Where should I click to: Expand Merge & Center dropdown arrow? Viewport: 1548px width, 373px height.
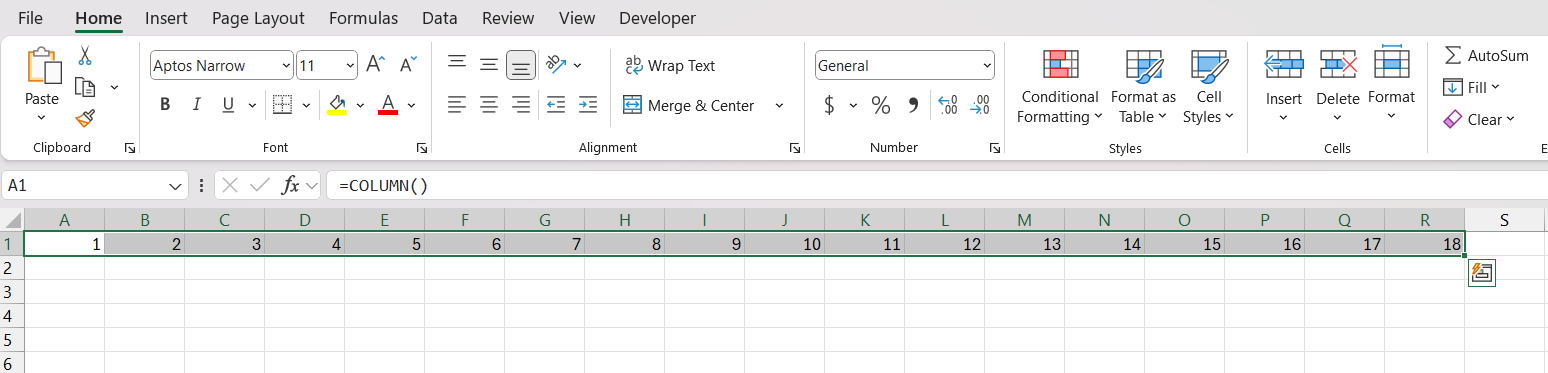click(x=779, y=105)
